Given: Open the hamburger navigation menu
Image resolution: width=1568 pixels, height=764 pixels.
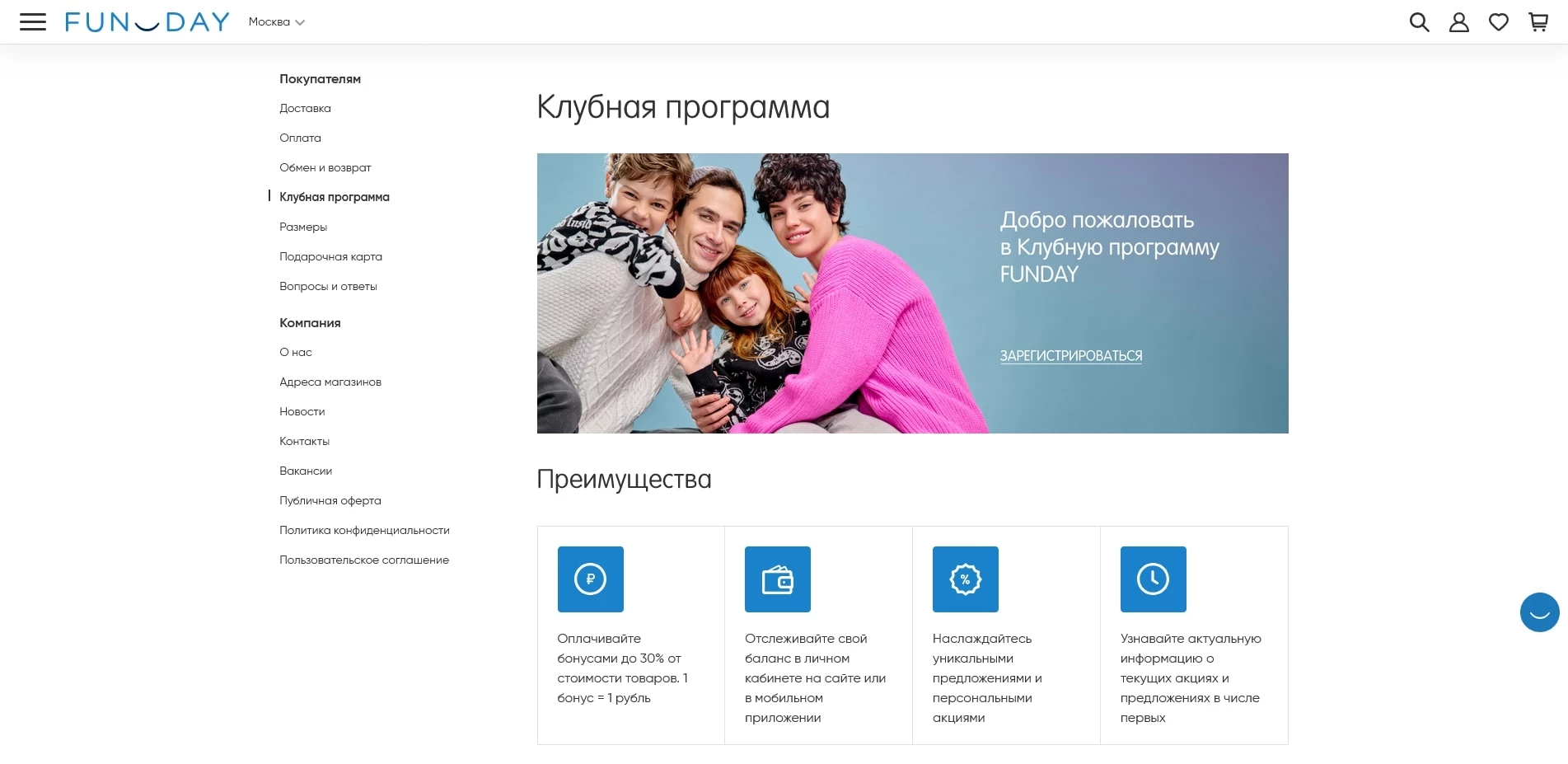Looking at the screenshot, I should (33, 21).
